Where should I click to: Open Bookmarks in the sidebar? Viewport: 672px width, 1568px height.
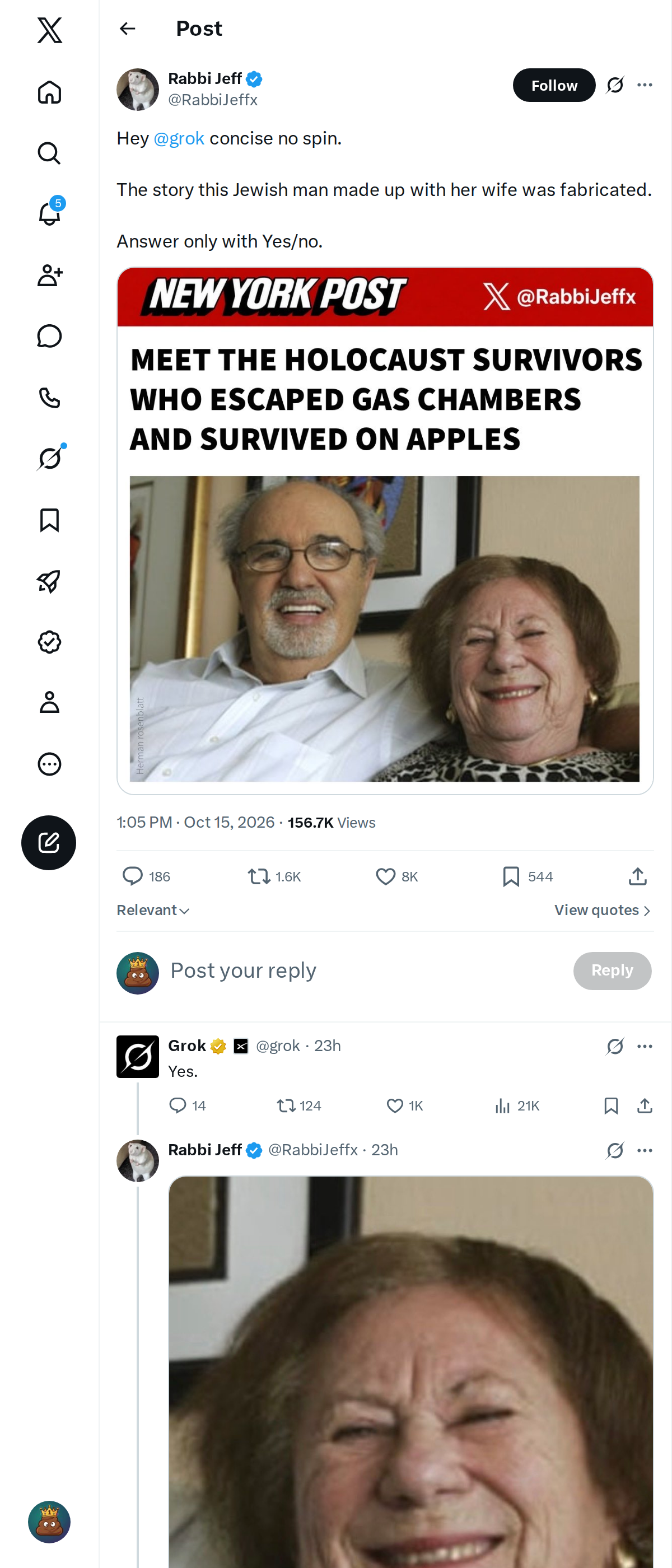pos(49,520)
